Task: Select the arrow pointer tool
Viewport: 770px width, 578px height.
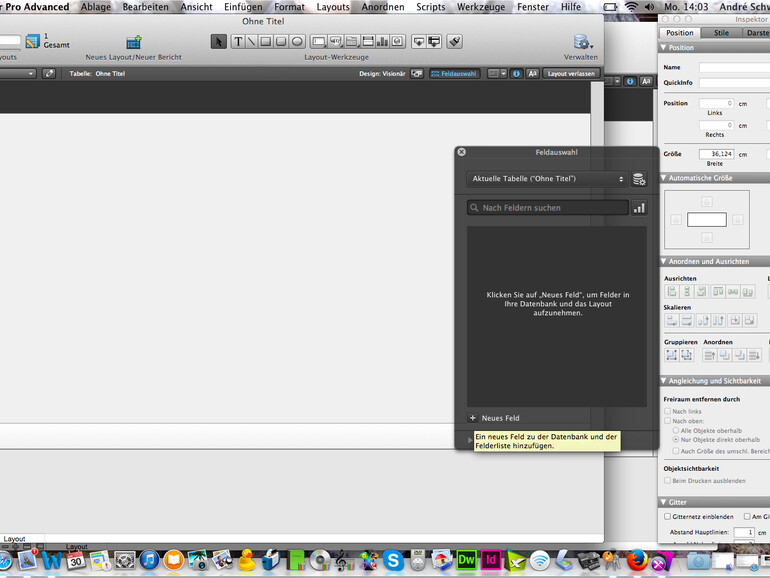Action: coord(219,42)
